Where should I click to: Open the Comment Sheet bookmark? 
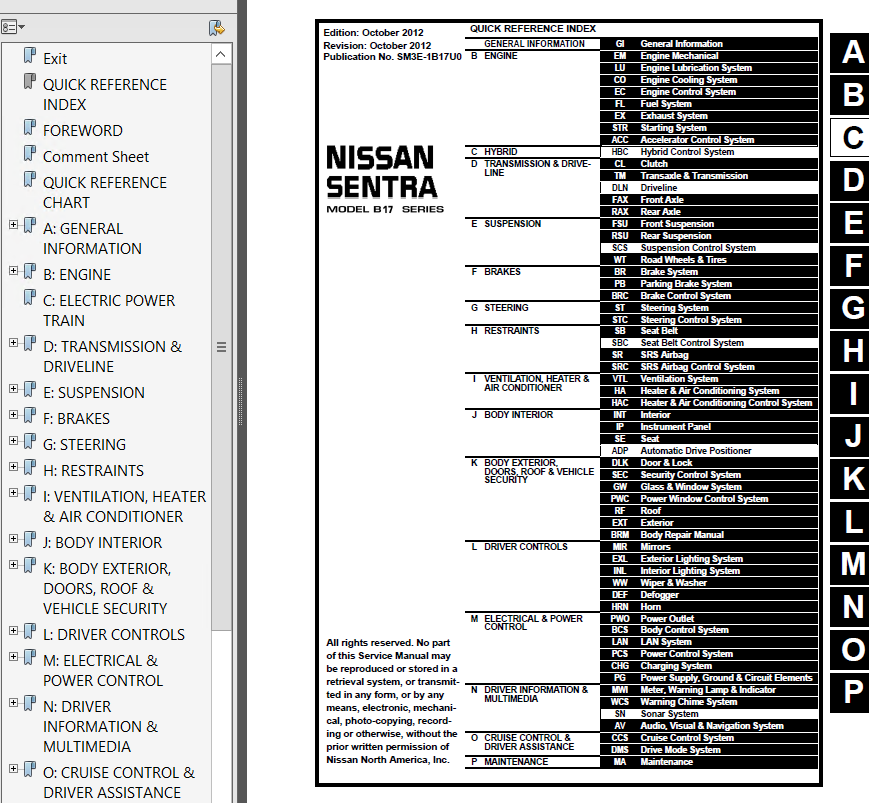96,157
